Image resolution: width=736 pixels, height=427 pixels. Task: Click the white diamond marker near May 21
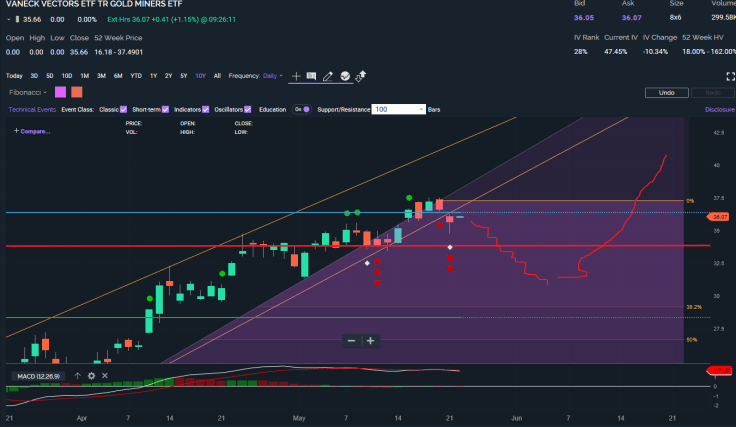tap(450, 247)
